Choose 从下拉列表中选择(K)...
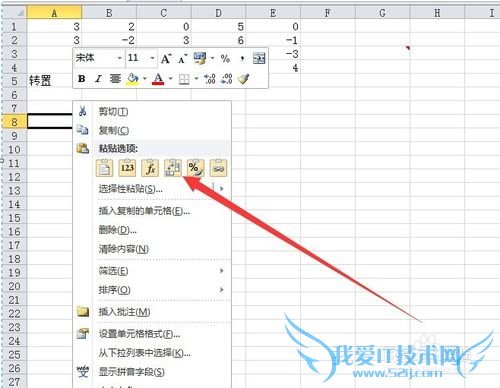Image resolution: width=500 pixels, height=388 pixels. 152,353
